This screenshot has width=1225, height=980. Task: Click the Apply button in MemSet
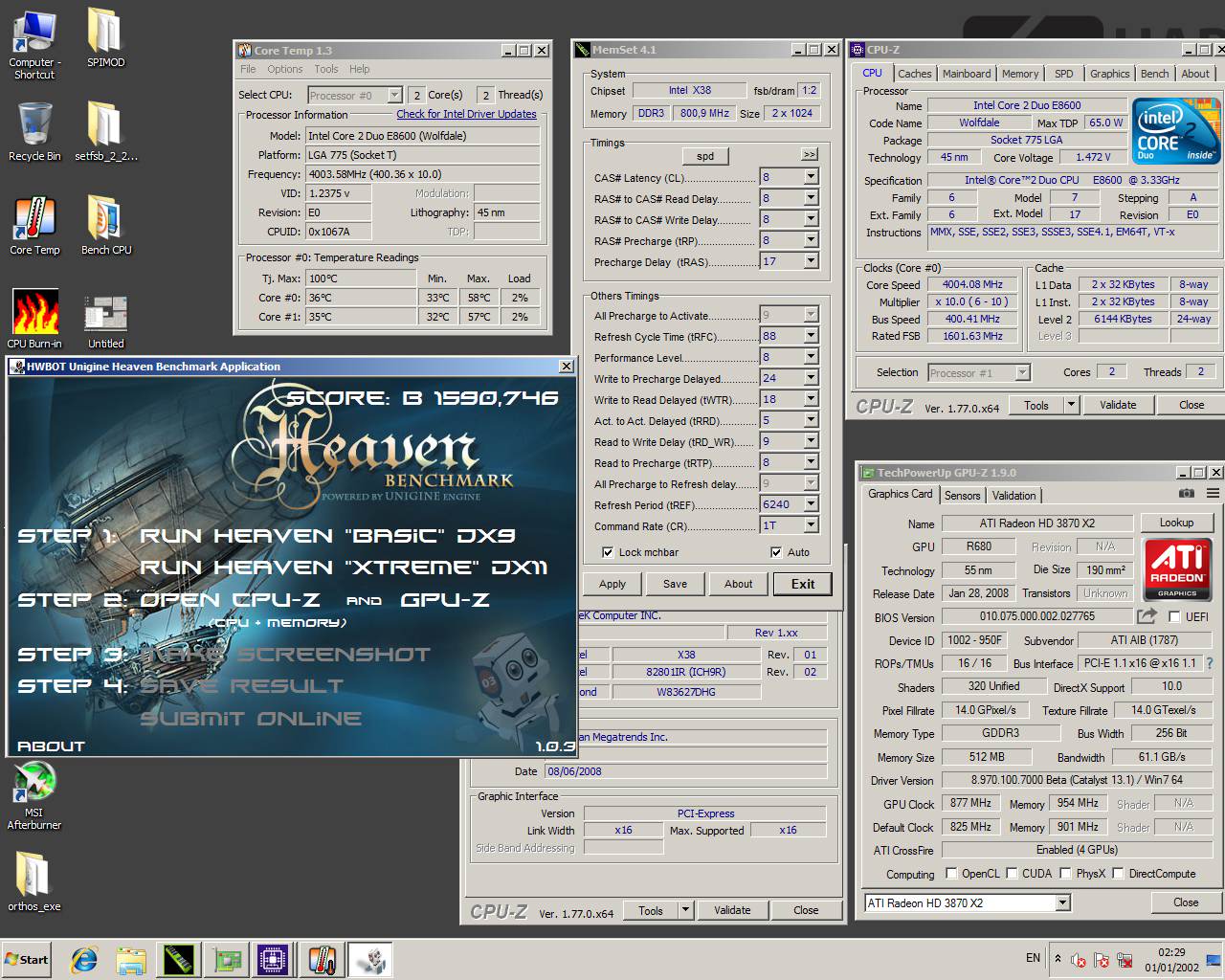(612, 584)
